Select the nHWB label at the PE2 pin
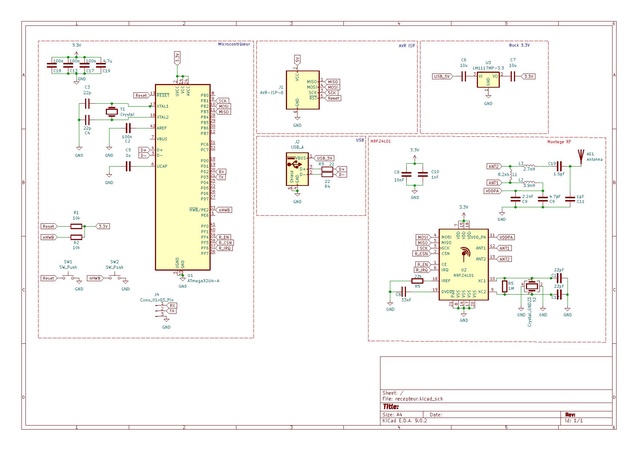Image resolution: width=638 pixels, height=451 pixels. 224,210
